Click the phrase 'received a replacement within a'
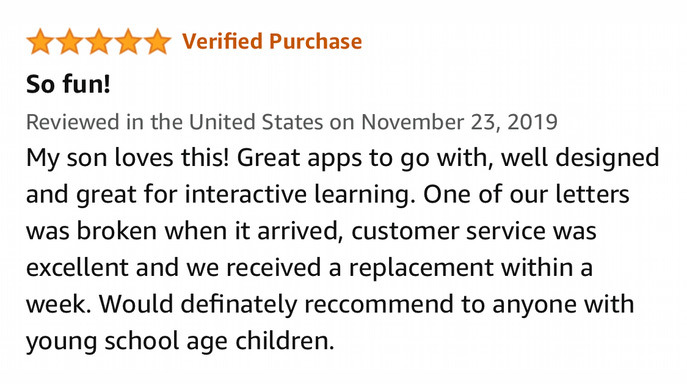Screen dimensions: 687x384 pyautogui.click(x=409, y=268)
